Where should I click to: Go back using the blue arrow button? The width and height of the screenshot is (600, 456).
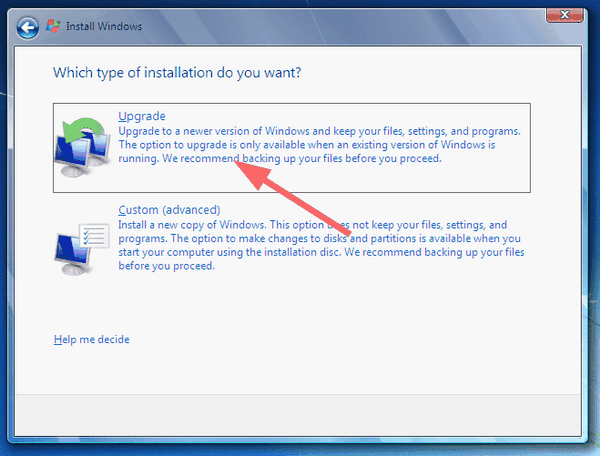click(28, 28)
